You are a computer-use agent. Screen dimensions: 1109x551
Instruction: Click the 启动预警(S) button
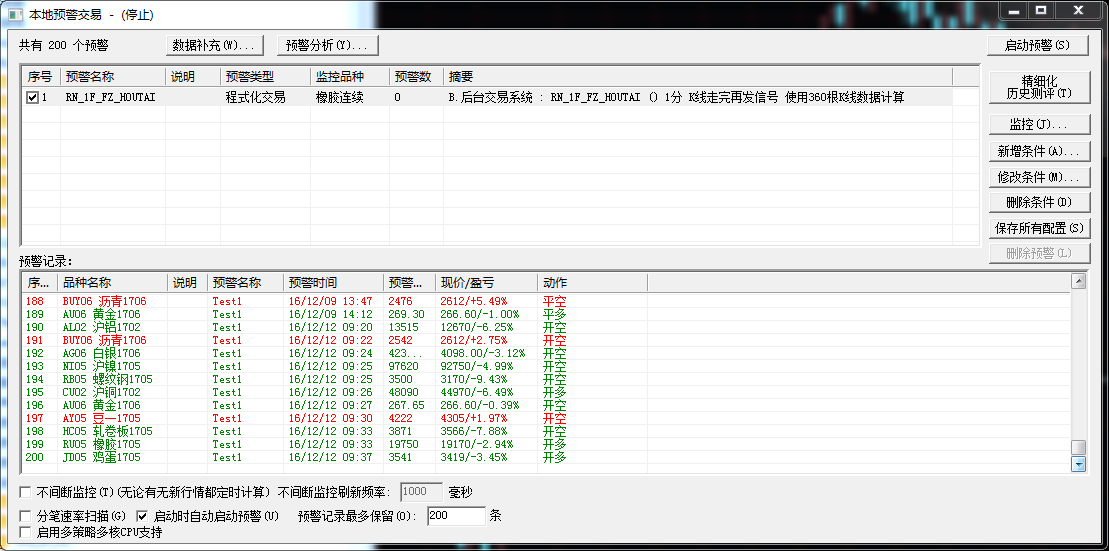(1038, 45)
